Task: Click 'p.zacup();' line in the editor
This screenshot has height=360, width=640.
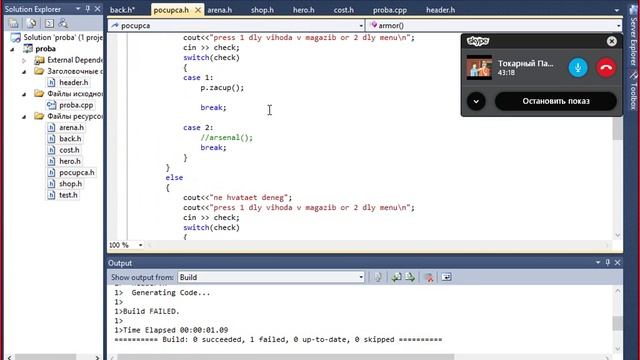Action: point(222,88)
